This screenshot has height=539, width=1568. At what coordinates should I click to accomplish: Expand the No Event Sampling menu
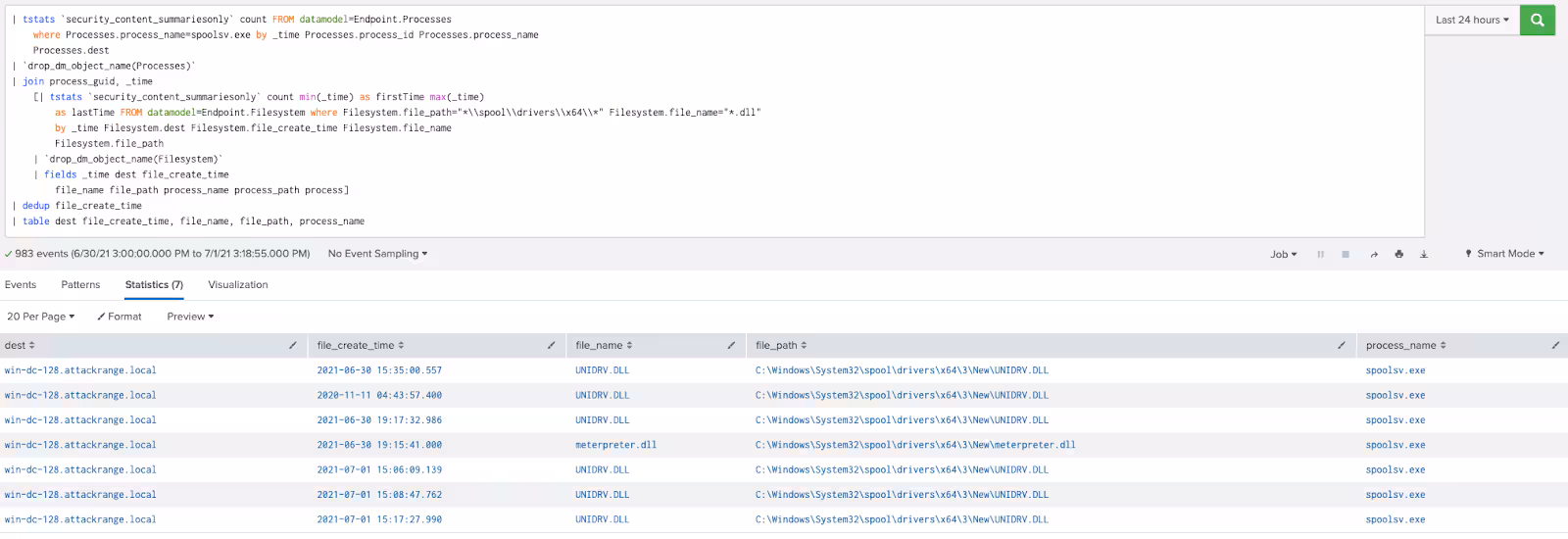click(377, 254)
